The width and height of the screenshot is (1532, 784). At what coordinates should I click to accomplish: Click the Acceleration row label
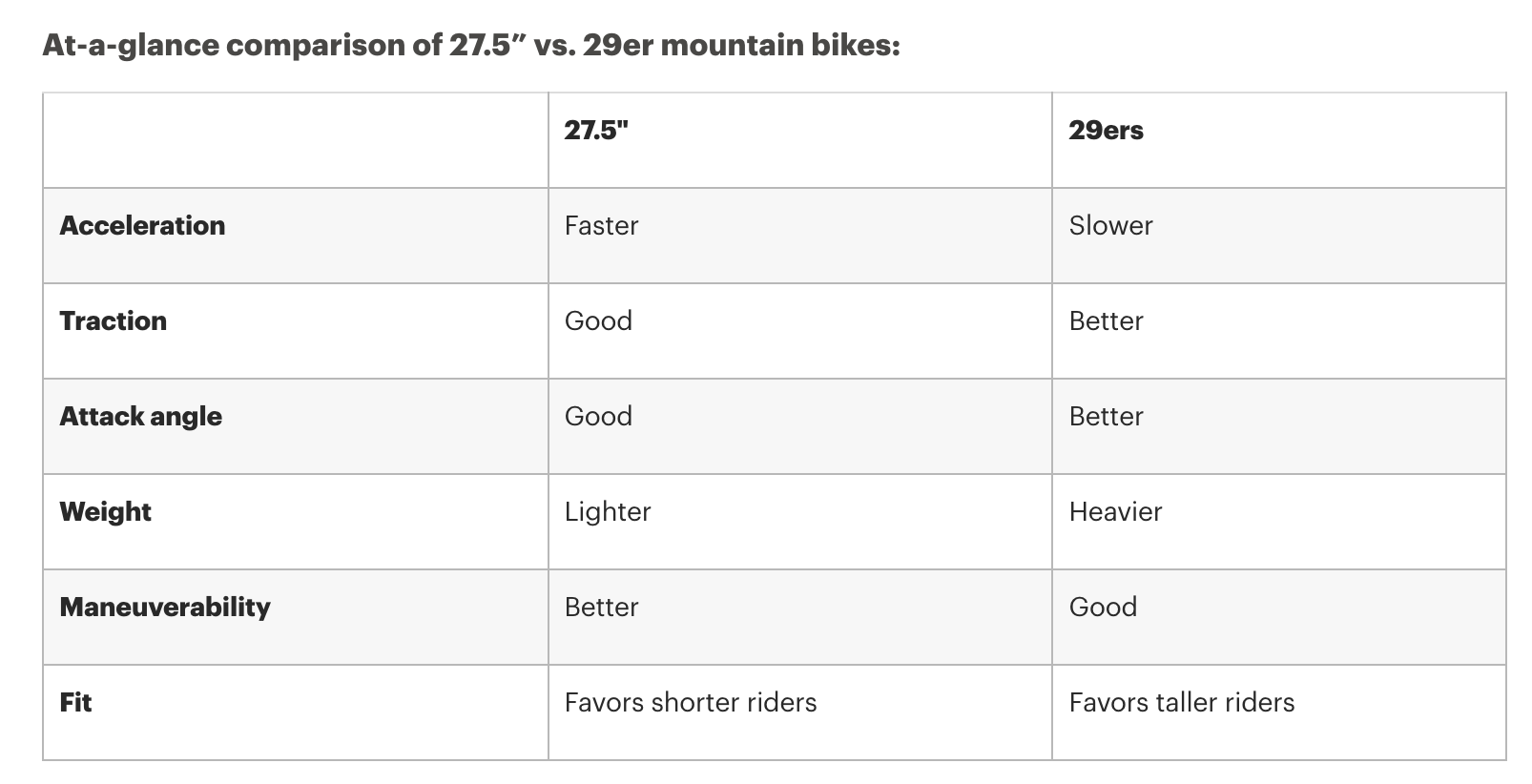coord(142,226)
